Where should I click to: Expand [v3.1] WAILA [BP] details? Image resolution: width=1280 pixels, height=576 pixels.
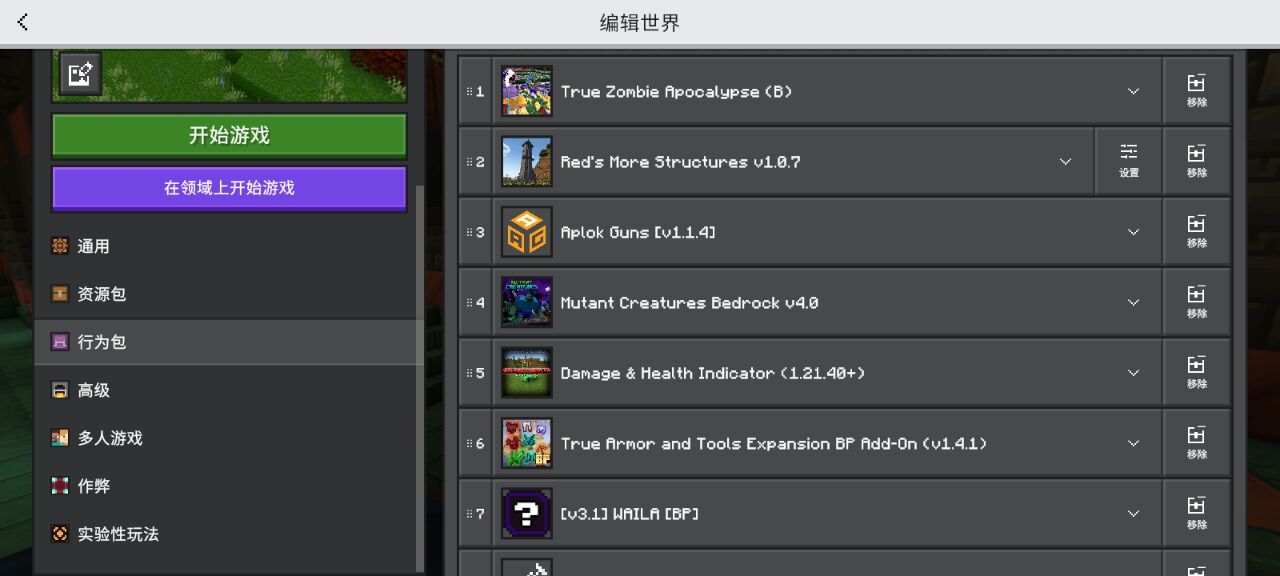point(1133,514)
